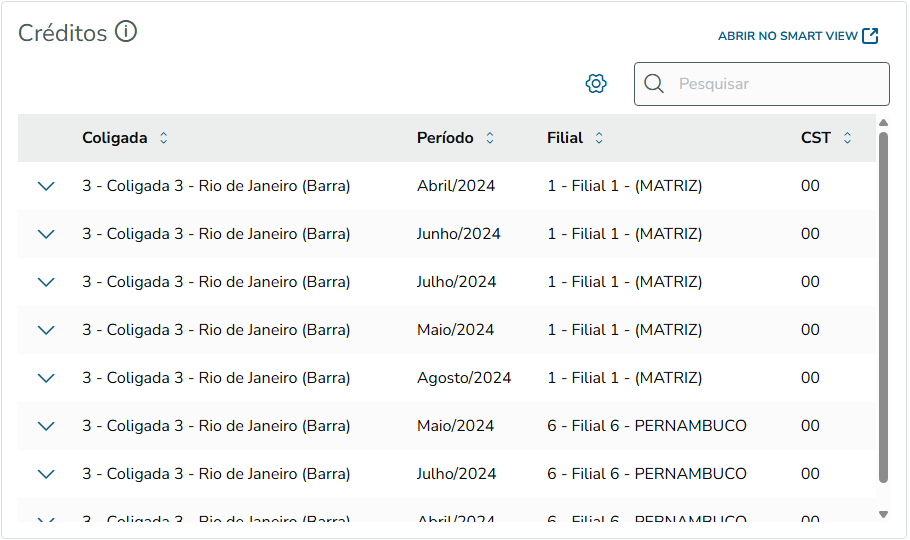This screenshot has width=910, height=540.
Task: Sort by CST column arrows
Action: pyautogui.click(x=847, y=138)
